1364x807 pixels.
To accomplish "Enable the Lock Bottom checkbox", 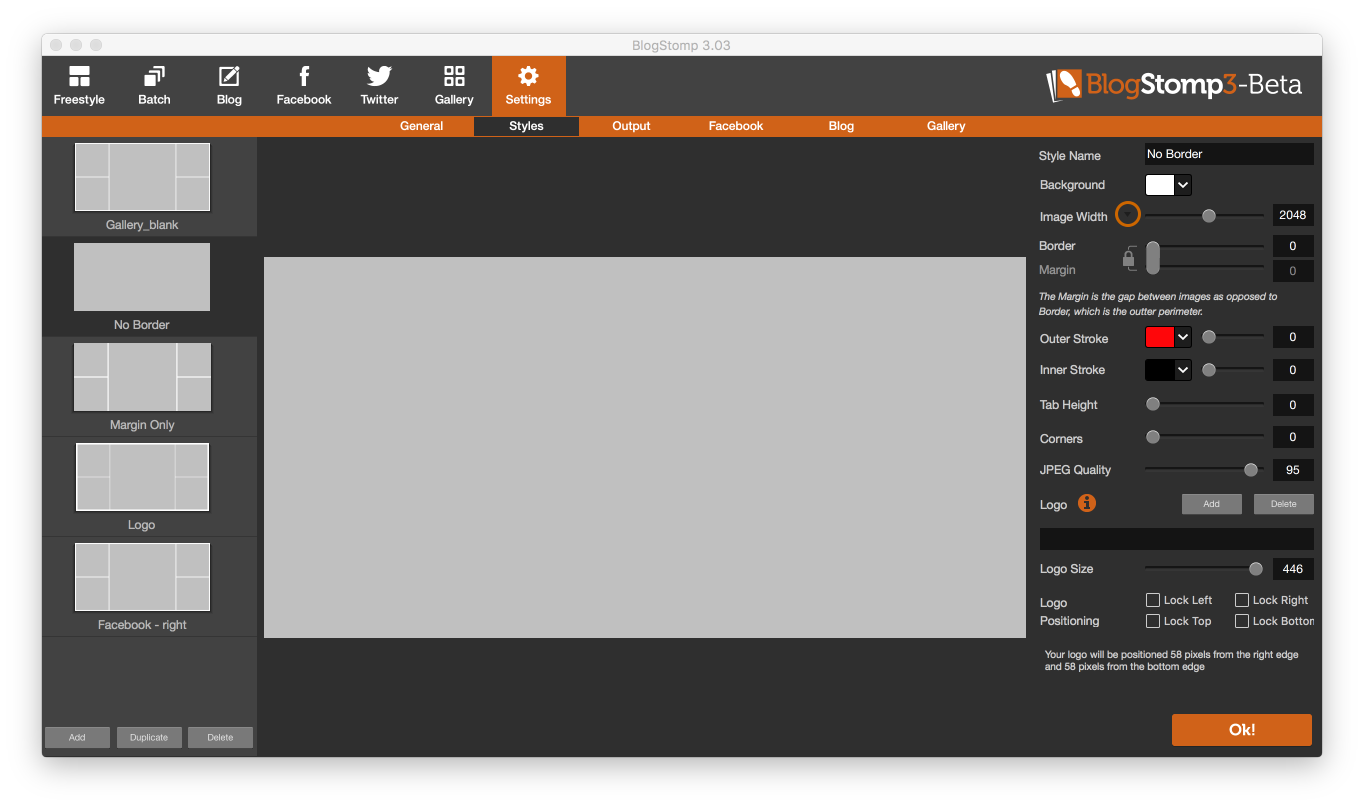I will click(x=1242, y=621).
